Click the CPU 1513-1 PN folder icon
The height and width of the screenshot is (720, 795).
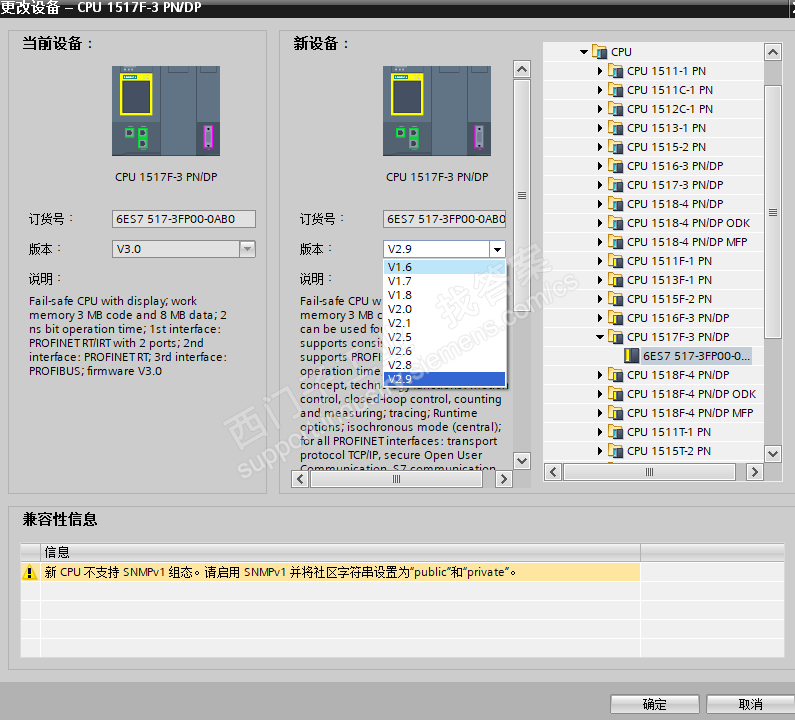(615, 128)
